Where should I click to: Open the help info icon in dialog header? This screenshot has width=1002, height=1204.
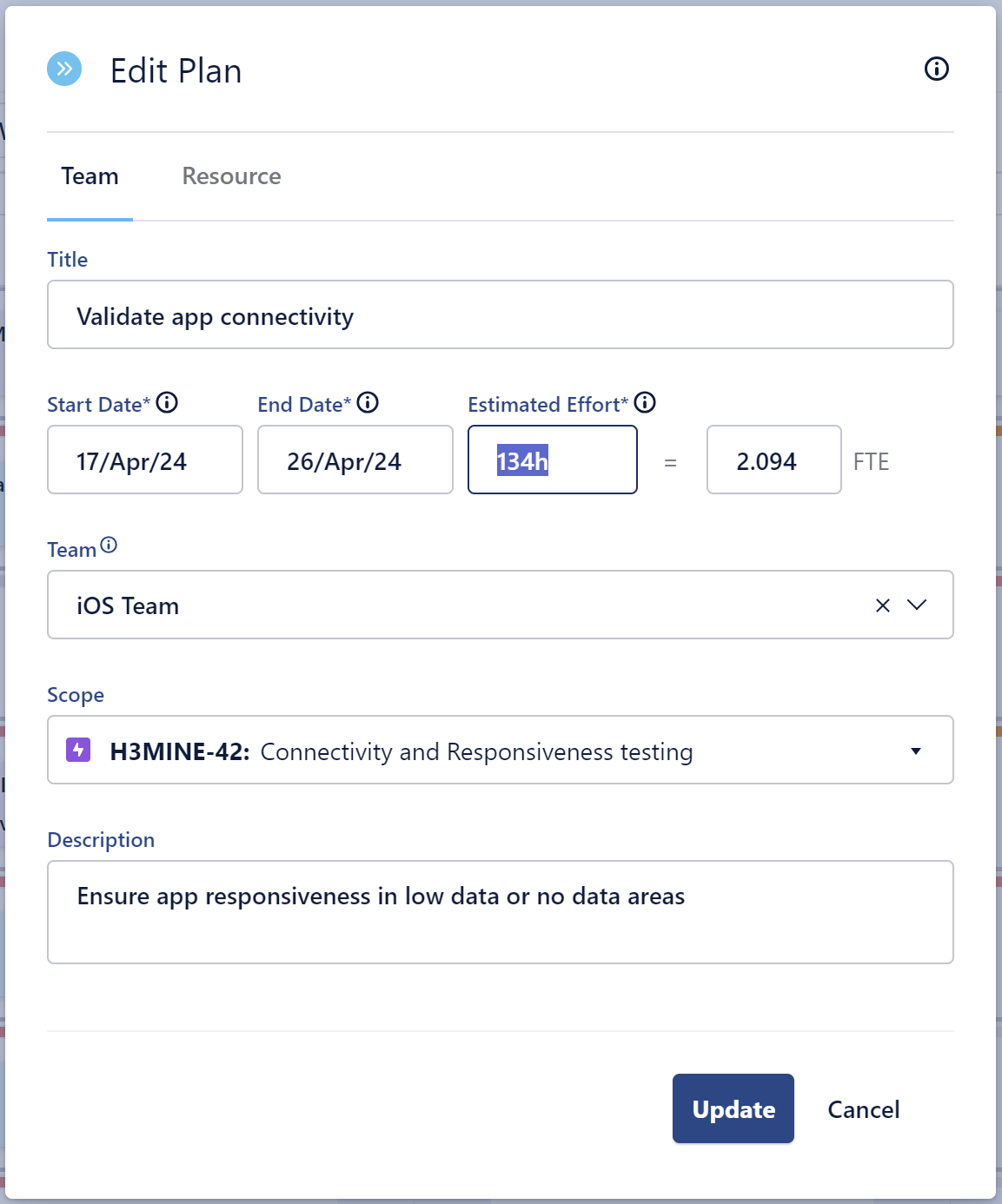pos(936,69)
